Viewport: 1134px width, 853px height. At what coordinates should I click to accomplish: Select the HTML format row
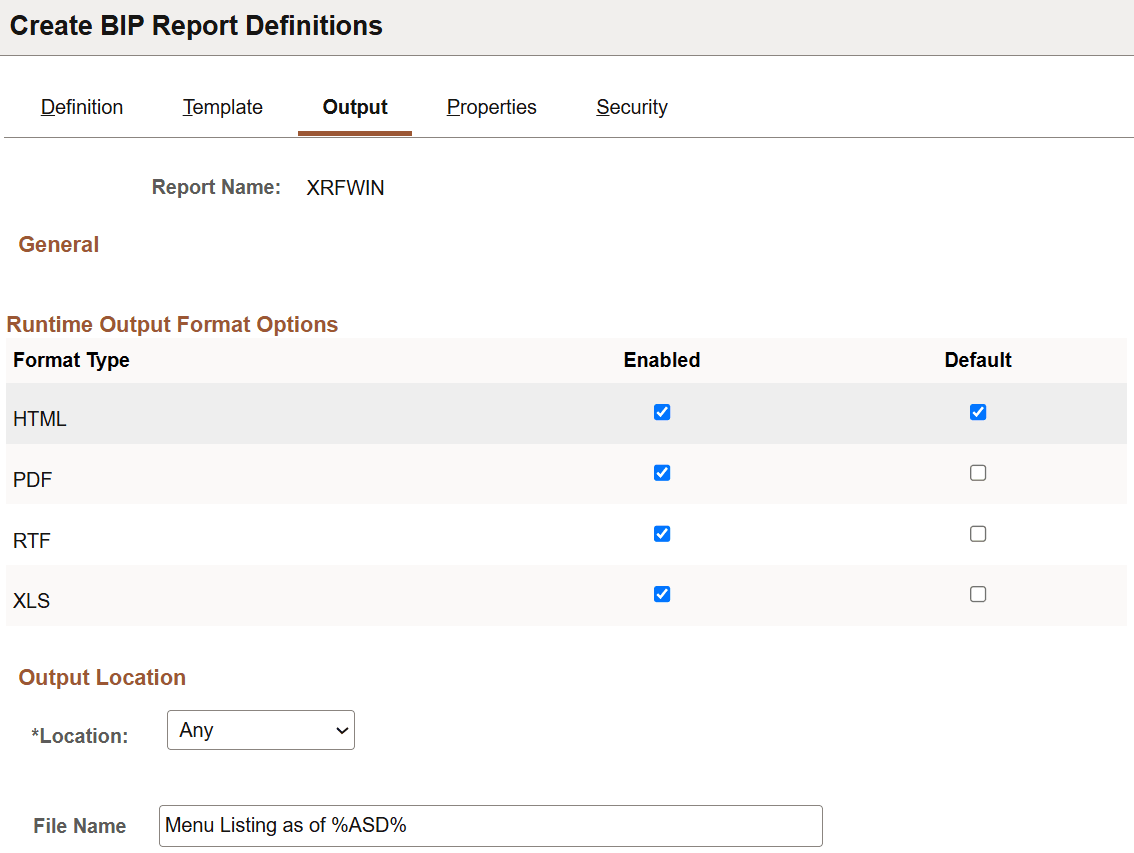(x=39, y=418)
